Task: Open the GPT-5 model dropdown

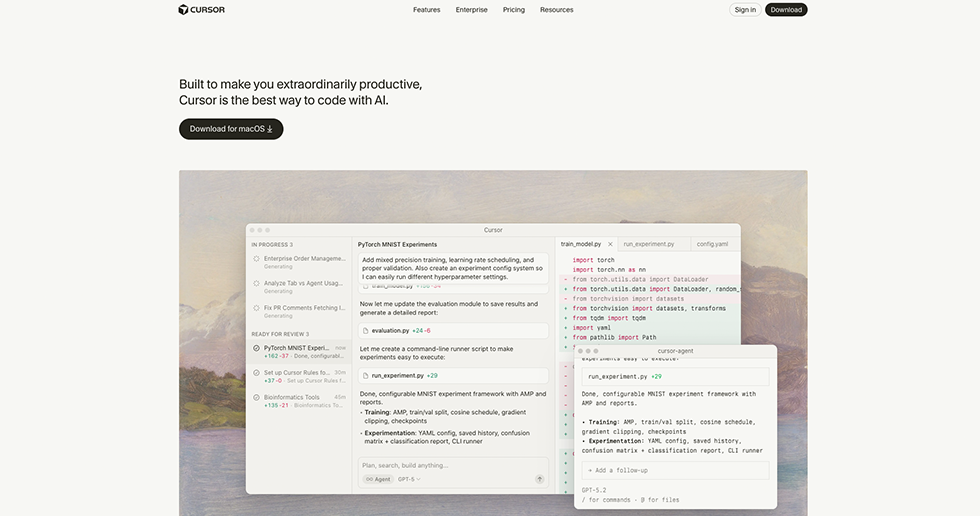Action: [x=408, y=479]
